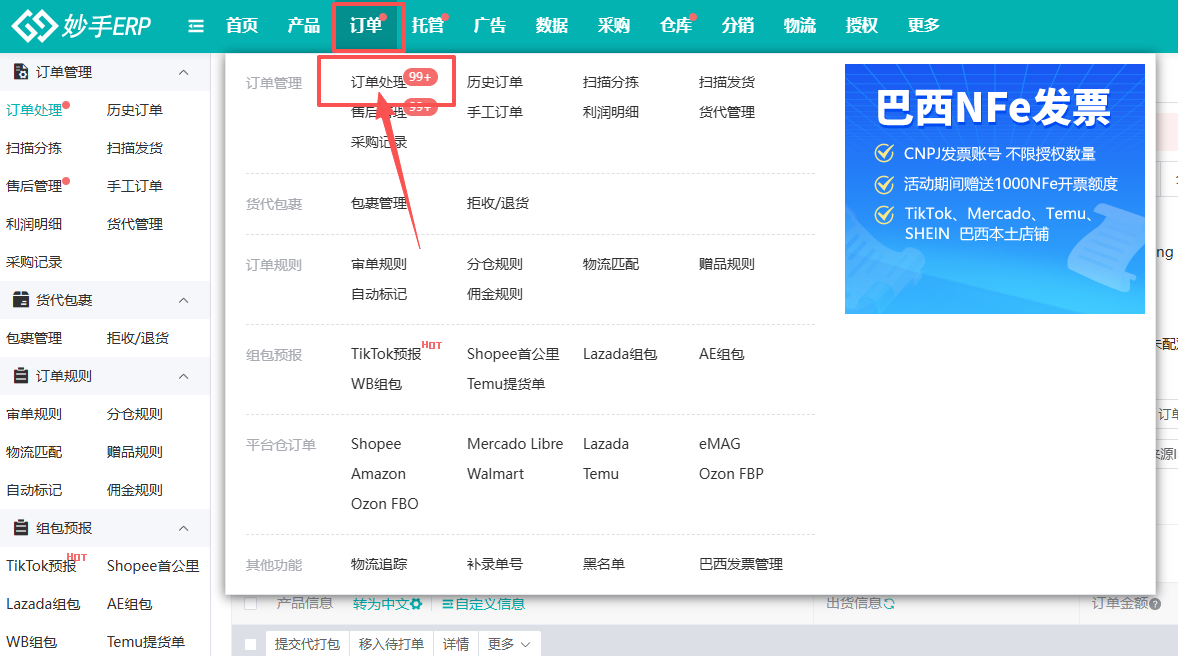Open the 数据 top menu
Viewport: 1178px width, 656px height.
pos(551,26)
